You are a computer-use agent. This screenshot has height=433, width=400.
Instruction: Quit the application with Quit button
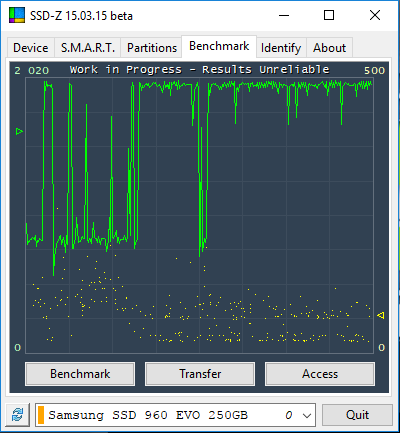coord(357,415)
